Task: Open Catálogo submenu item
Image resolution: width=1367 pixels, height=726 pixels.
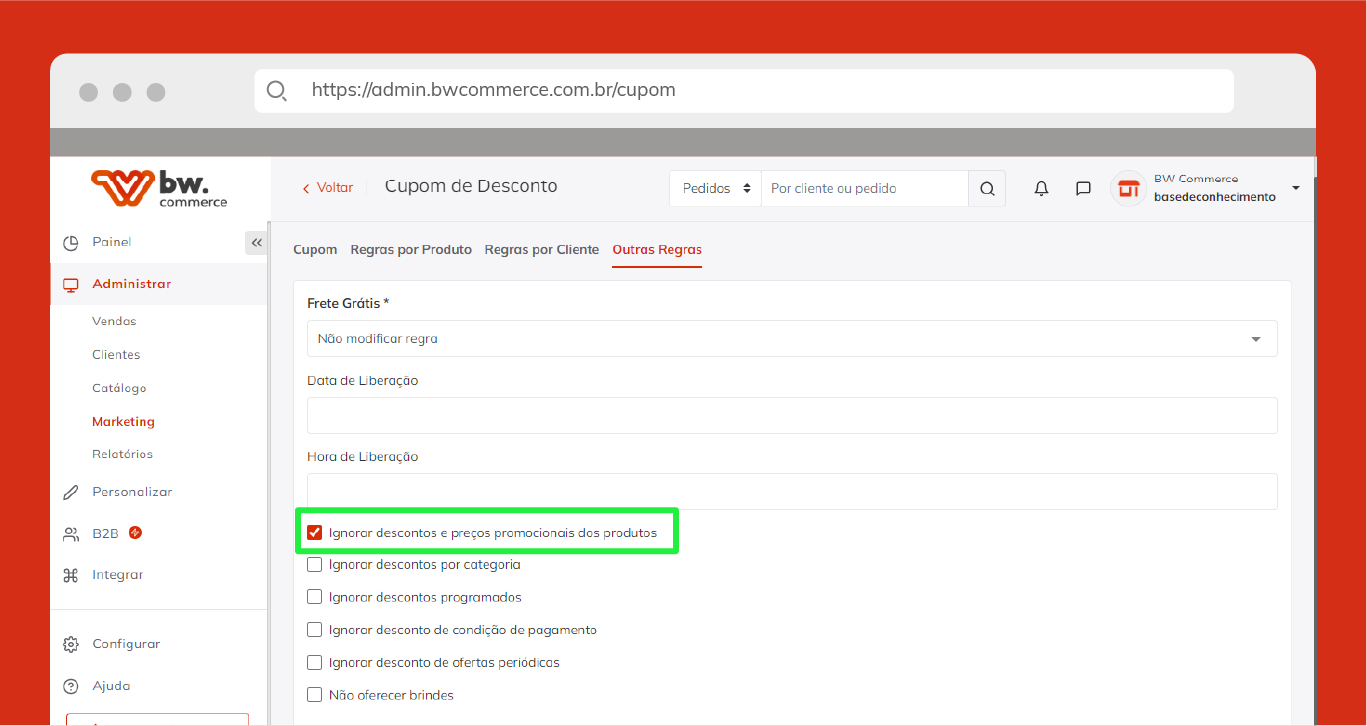Action: 119,388
